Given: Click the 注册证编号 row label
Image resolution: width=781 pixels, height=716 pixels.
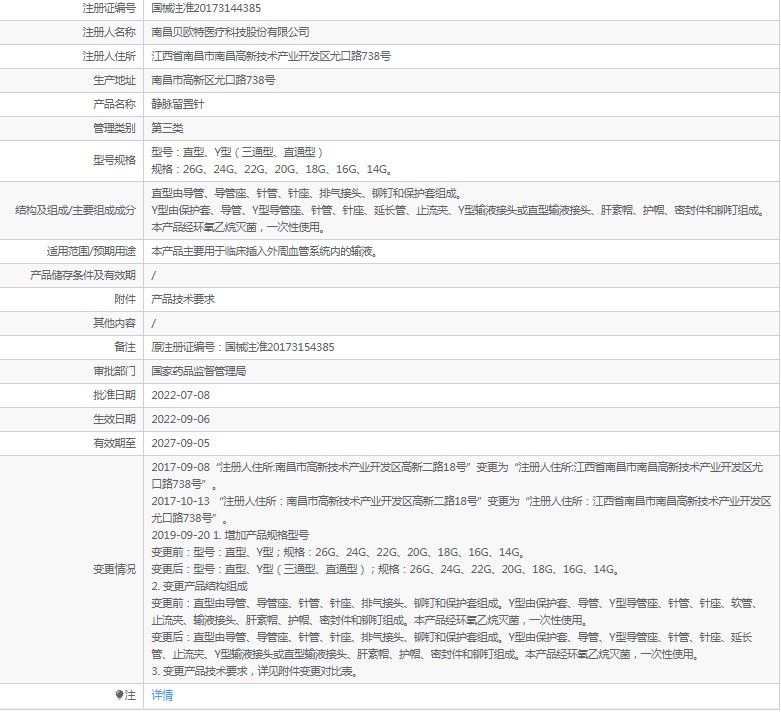Looking at the screenshot, I should coord(109,8).
